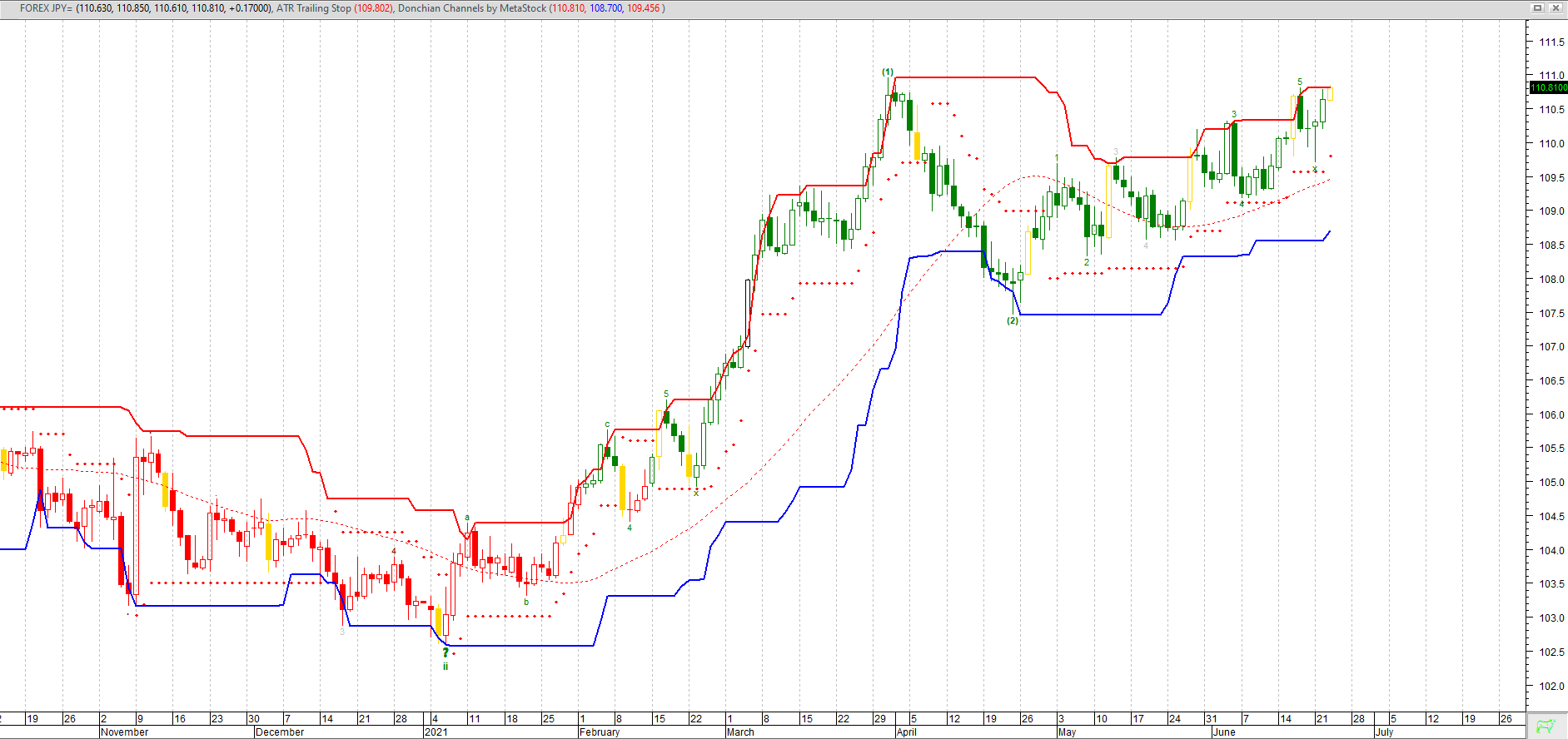Click the June month label
The width and height of the screenshot is (1568, 739).
pos(1224,732)
